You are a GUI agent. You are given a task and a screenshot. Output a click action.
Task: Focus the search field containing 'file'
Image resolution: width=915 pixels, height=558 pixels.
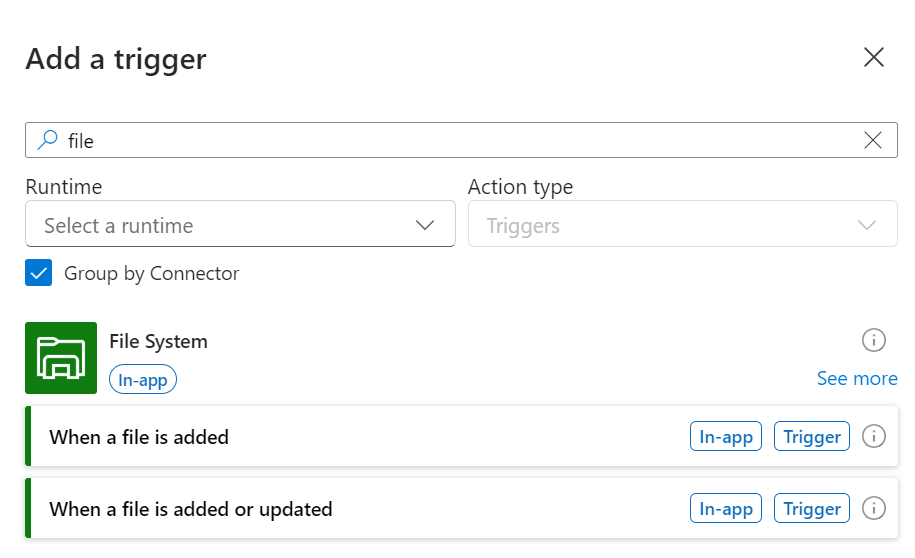pos(450,141)
